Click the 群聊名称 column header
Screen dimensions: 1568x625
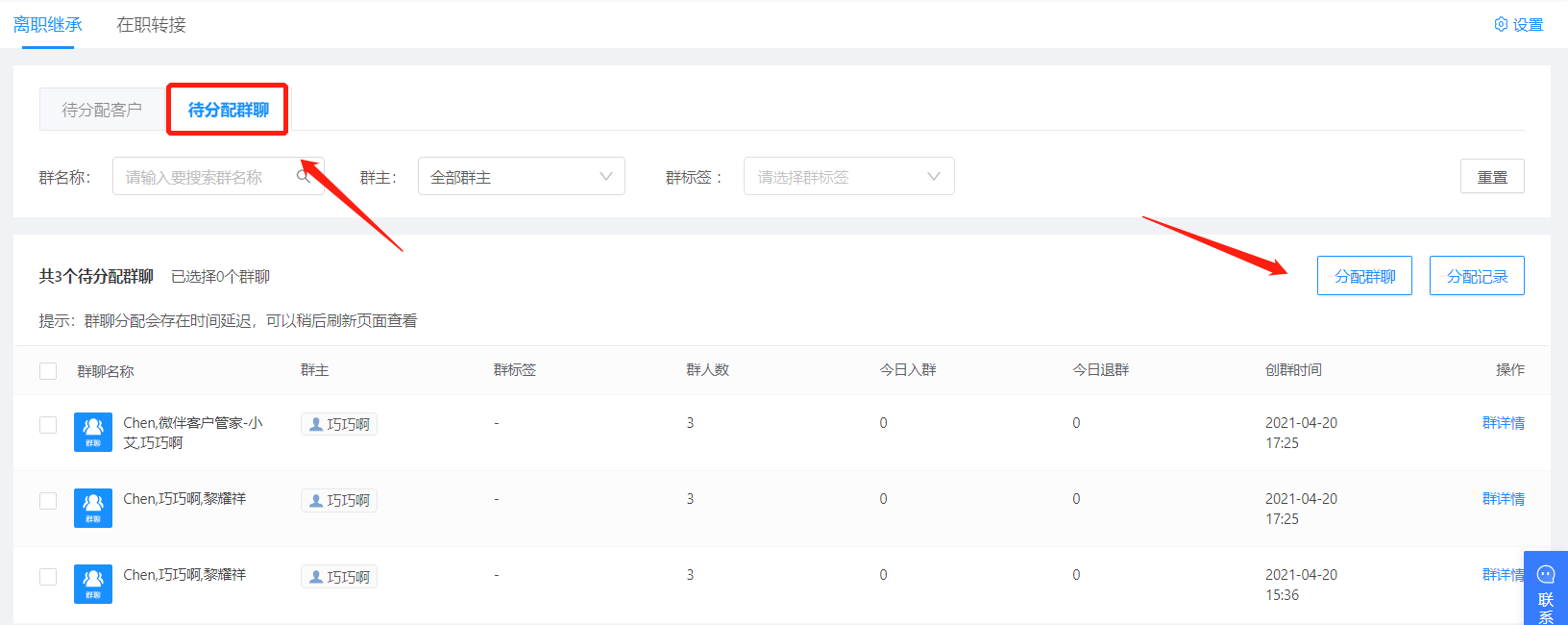[106, 371]
